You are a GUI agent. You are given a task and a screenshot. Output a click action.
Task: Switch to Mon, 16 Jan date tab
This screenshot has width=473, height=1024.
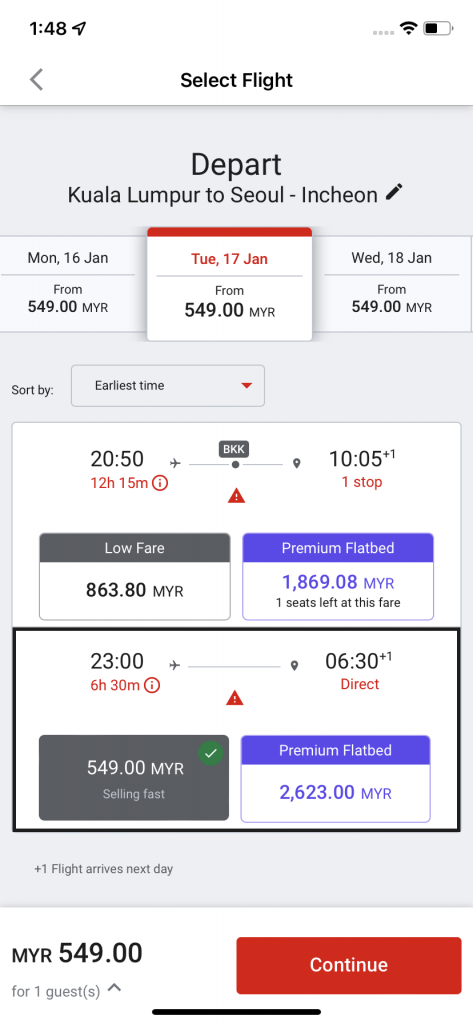tap(67, 284)
